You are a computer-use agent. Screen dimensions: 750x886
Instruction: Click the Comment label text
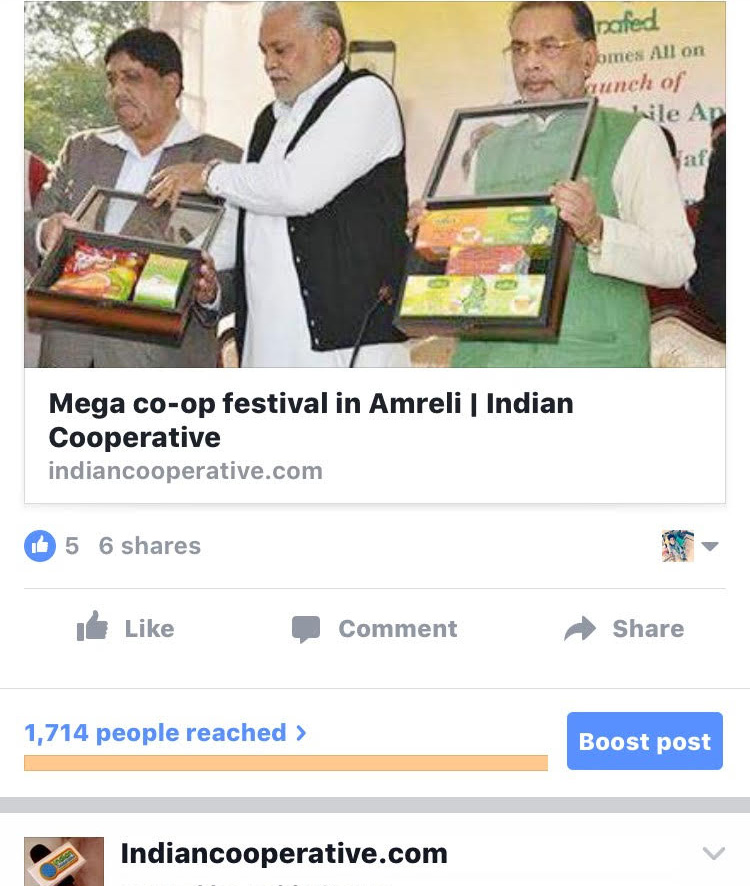(398, 629)
